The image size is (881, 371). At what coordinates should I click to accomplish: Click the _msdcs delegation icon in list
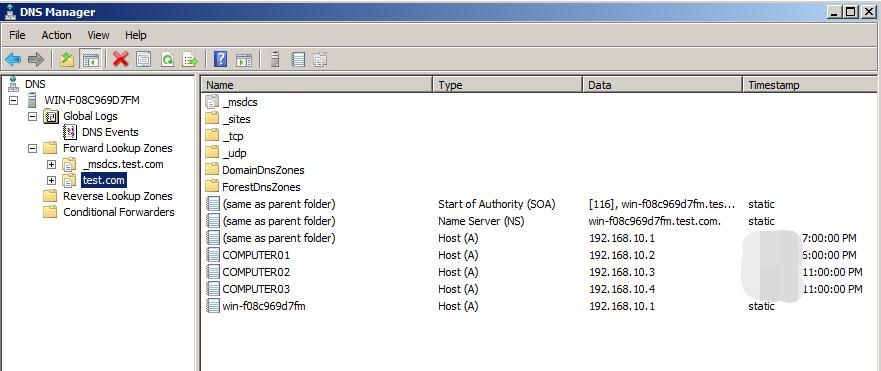[212, 102]
